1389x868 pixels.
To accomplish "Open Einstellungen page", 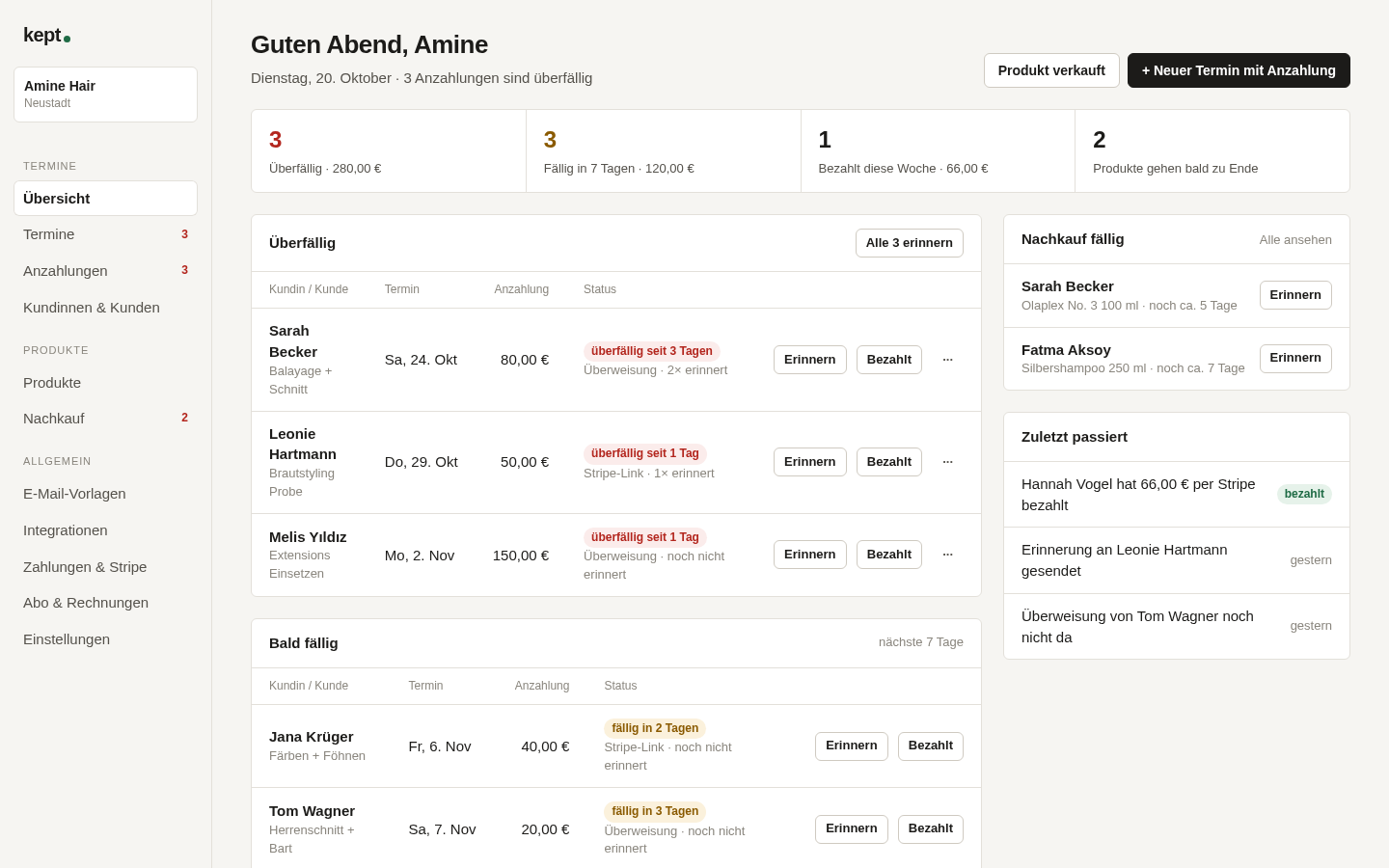I will [105, 639].
